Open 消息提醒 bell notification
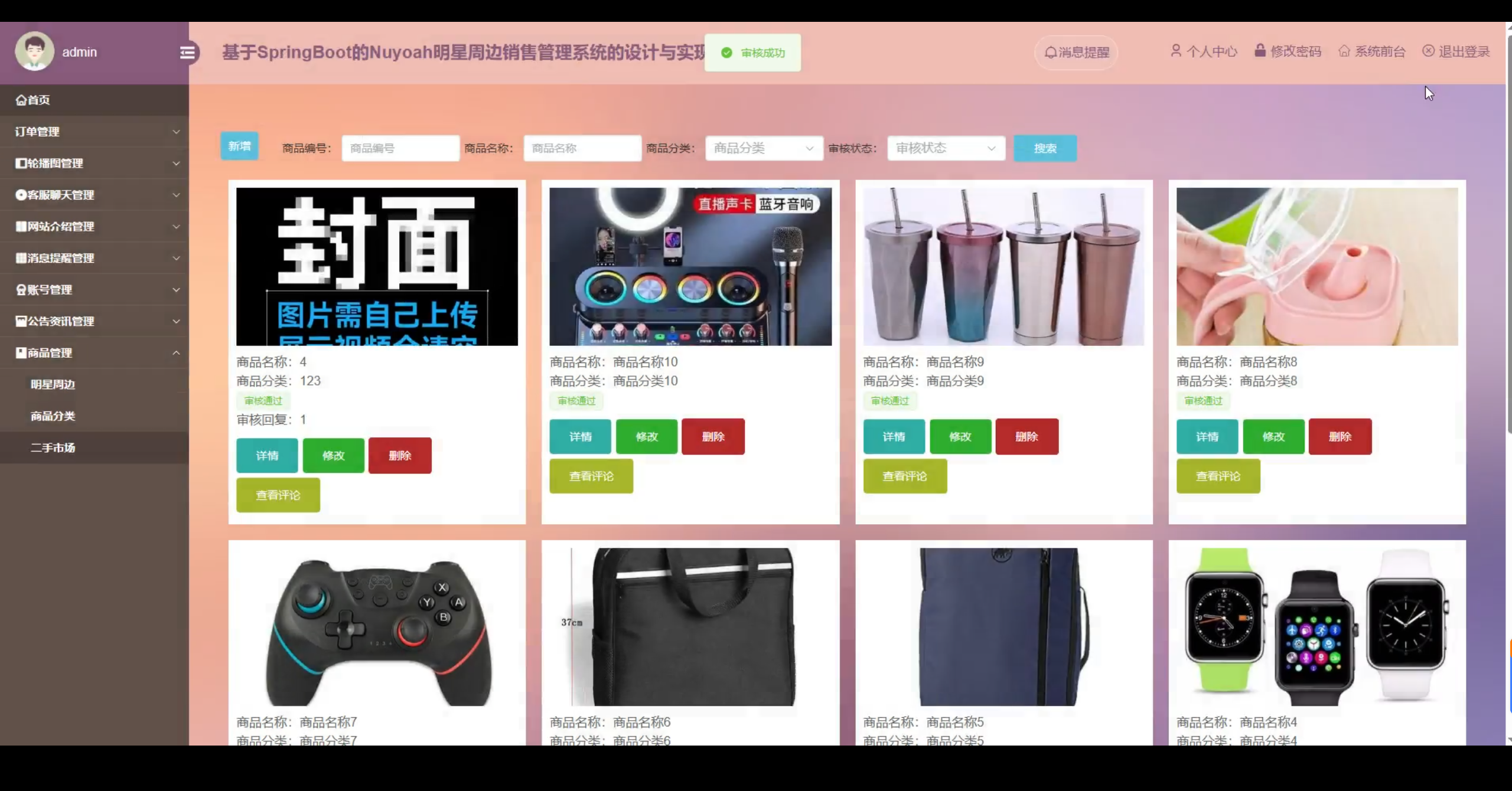The image size is (1512, 791). point(1076,53)
